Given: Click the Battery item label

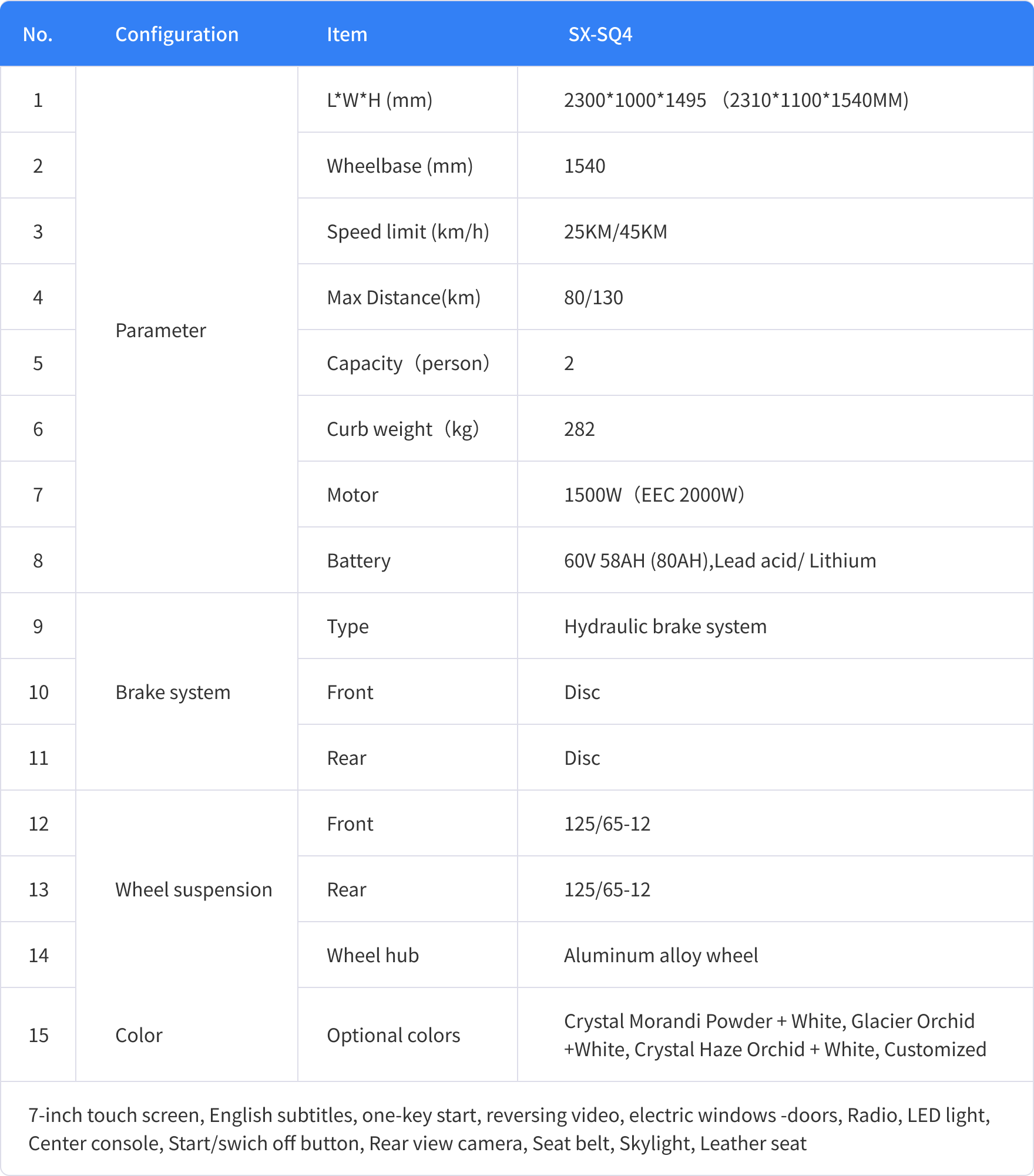Looking at the screenshot, I should pos(358,561).
